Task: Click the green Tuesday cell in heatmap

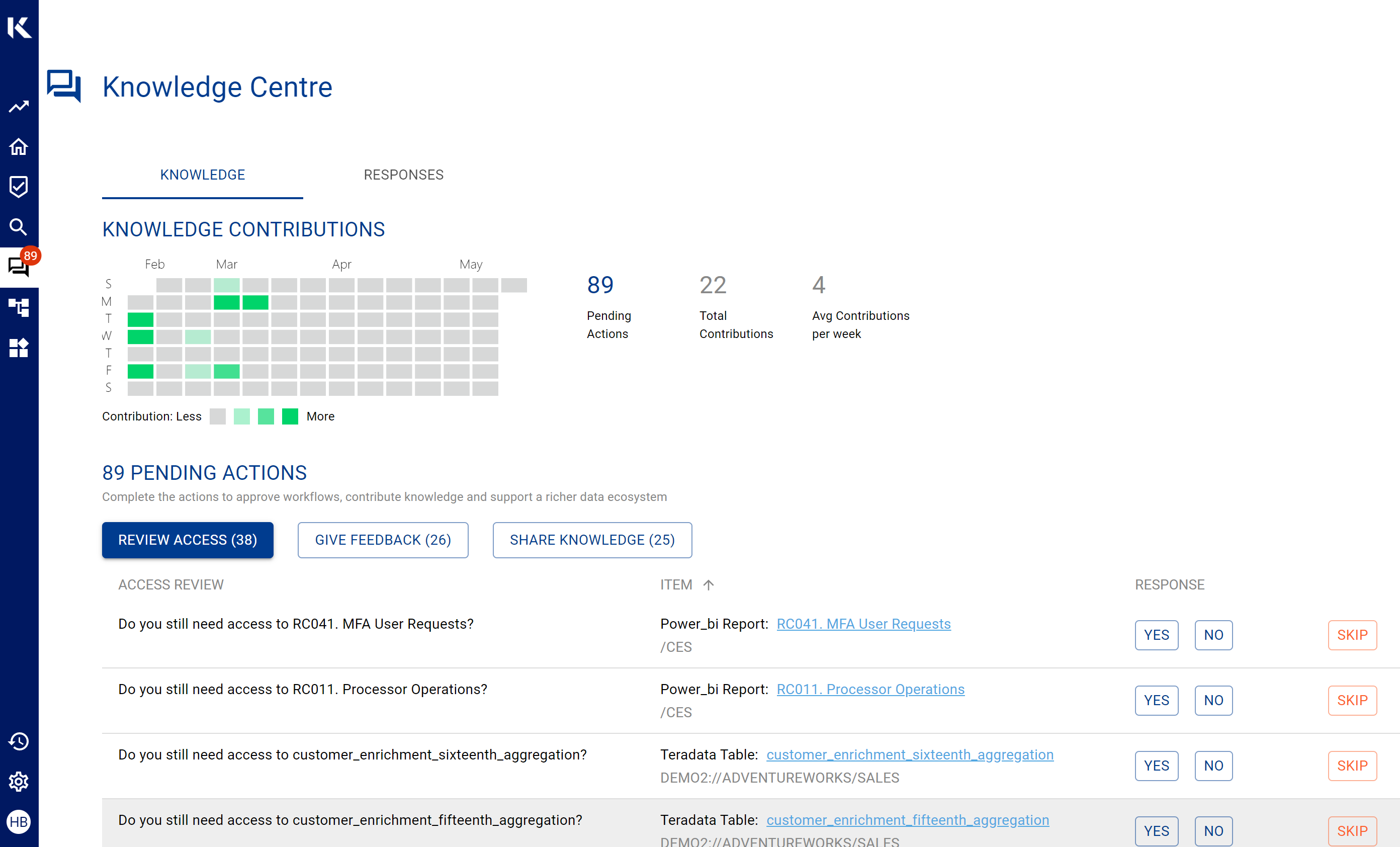Action: [x=140, y=319]
